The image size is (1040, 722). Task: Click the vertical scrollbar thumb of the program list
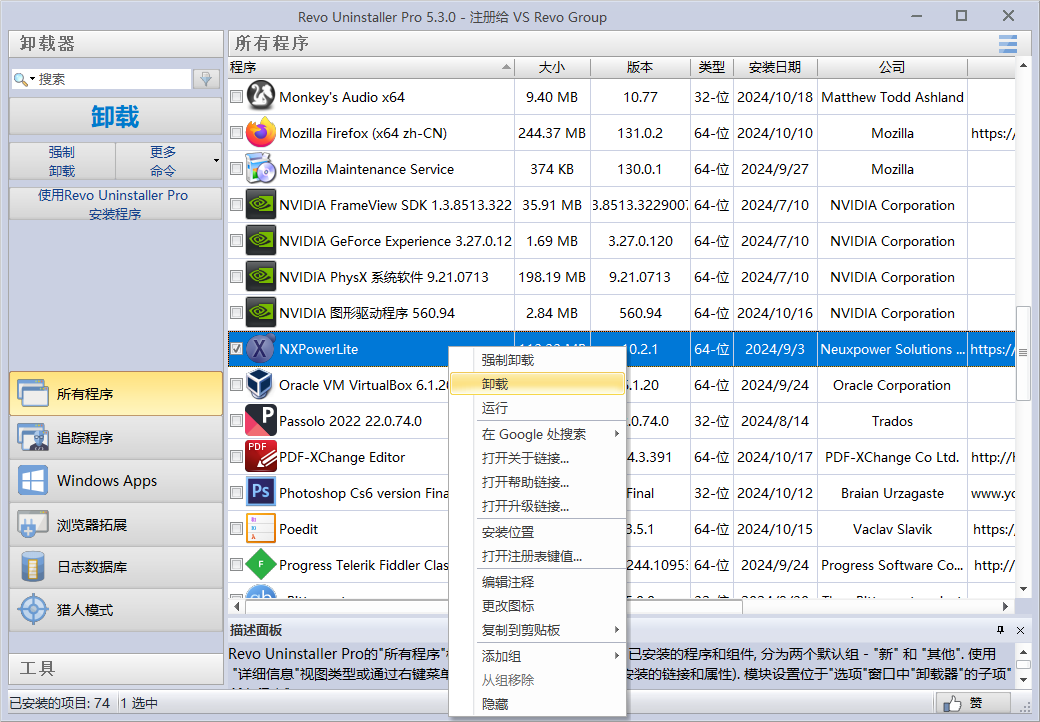1023,353
